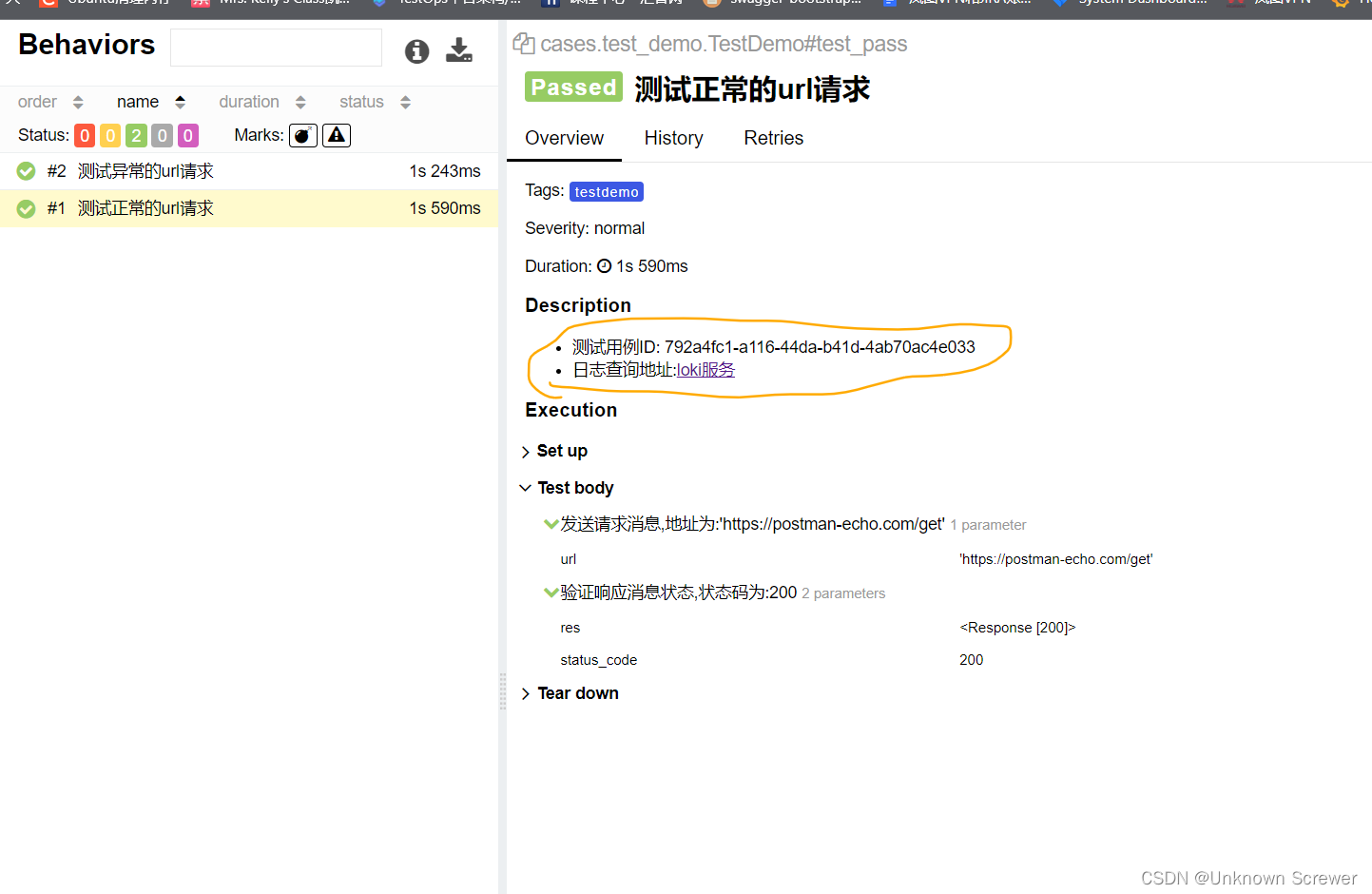Click the cases.test_demo.TestDemo#test_pass path
Viewport: 1372px width, 894px height.
click(x=724, y=44)
